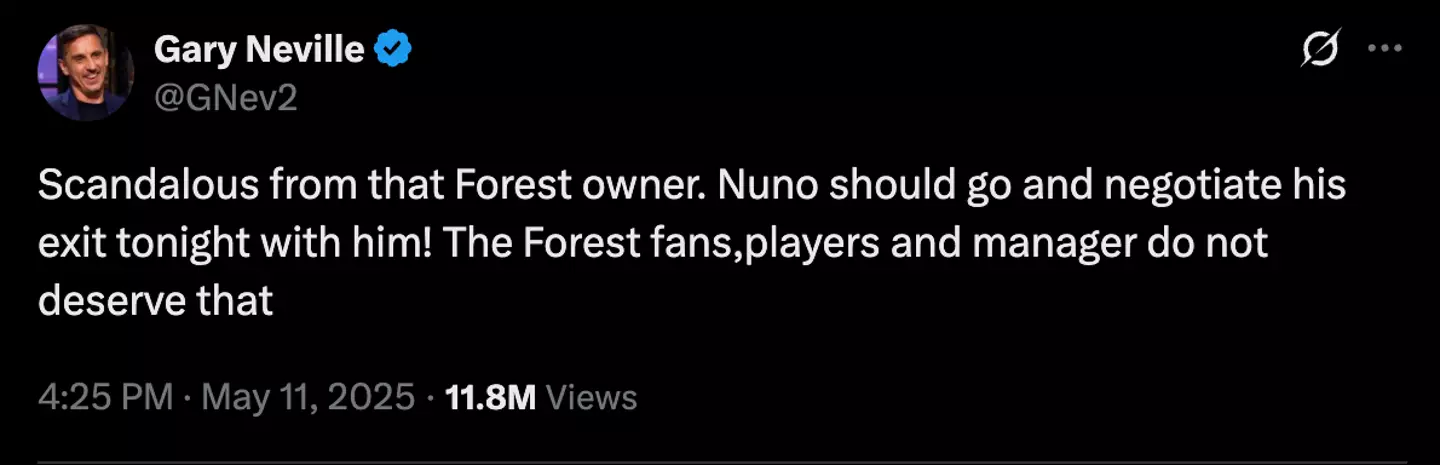Open the @GNev2 handle link
This screenshot has width=1440, height=465.
[226, 98]
